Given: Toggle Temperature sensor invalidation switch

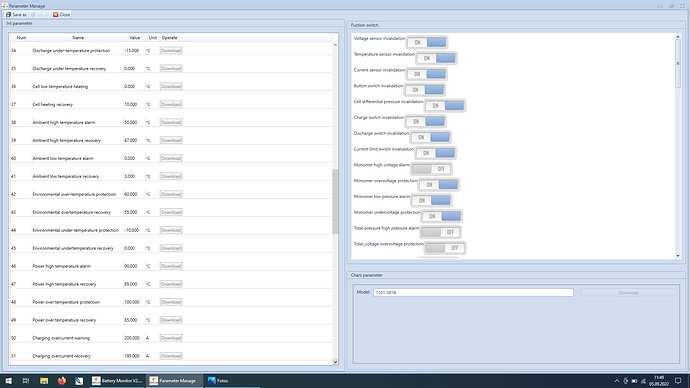Looking at the screenshot, I should tap(436, 58).
